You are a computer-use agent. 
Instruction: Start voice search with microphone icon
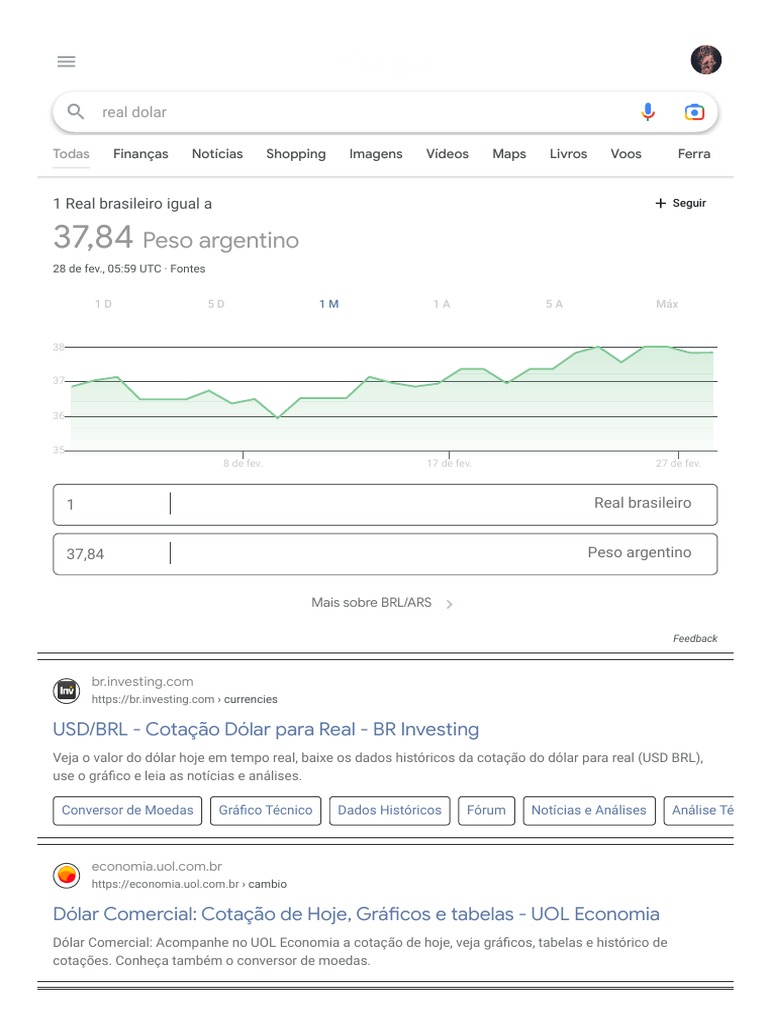(648, 112)
